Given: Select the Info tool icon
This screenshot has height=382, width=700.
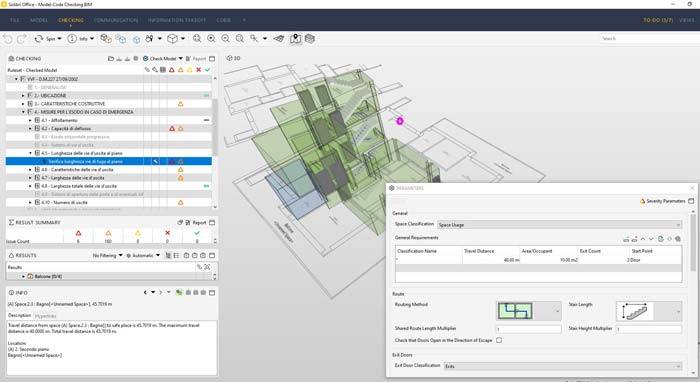Looking at the screenshot, I should (72, 39).
